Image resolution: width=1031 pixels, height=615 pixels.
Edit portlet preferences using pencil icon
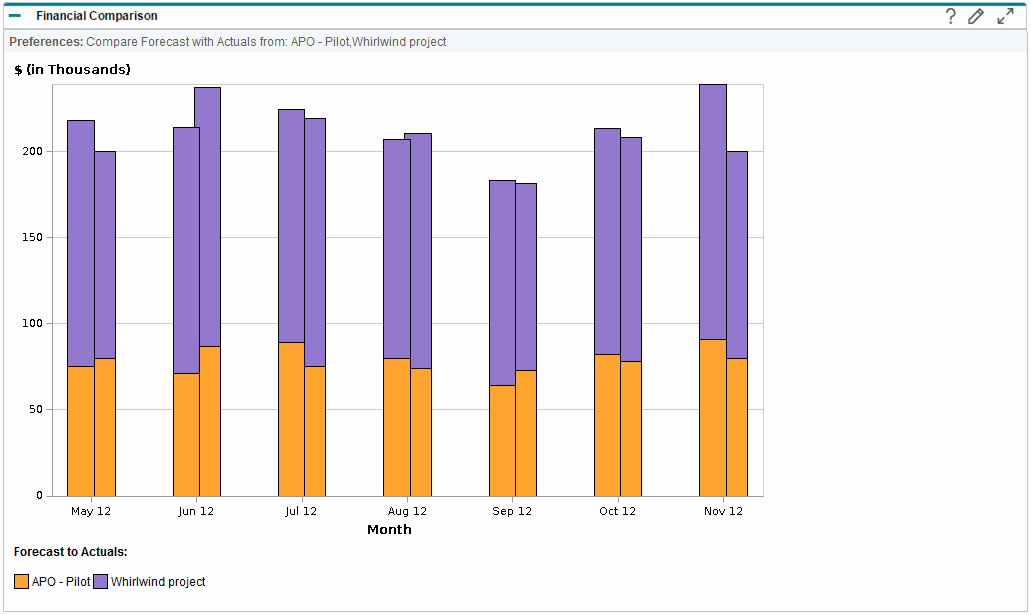[976, 16]
